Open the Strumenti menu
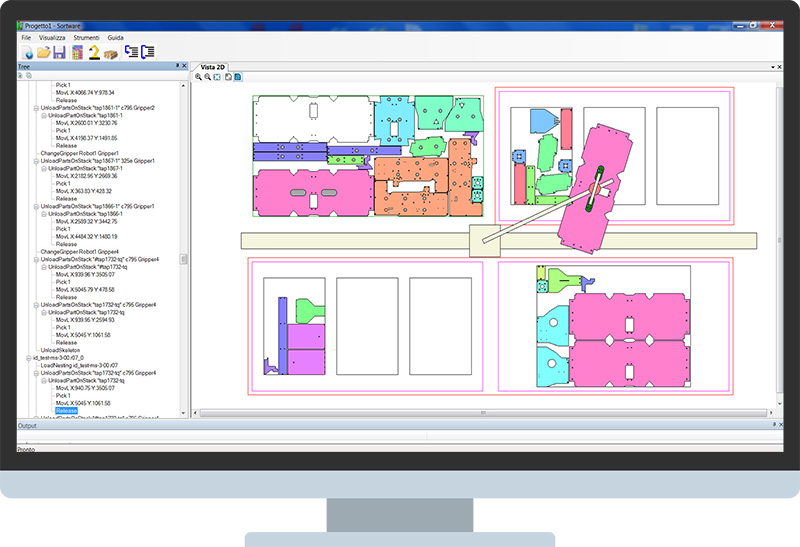Viewport: 800px width, 547px height. [x=86, y=37]
